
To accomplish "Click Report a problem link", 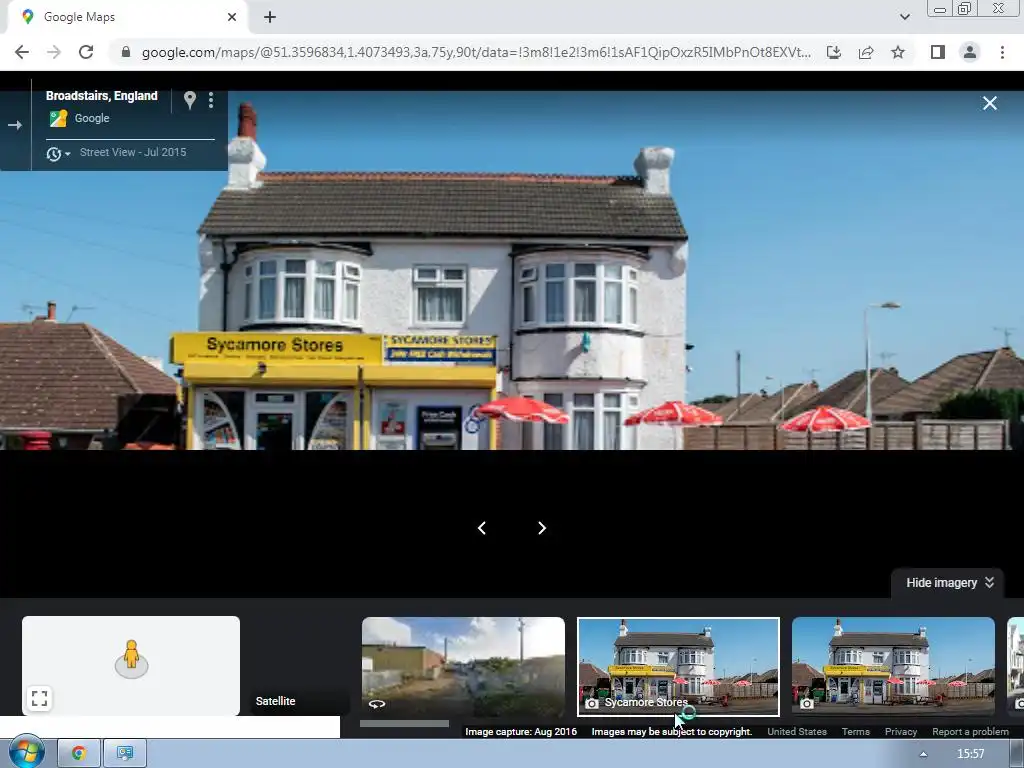I will point(970,731).
